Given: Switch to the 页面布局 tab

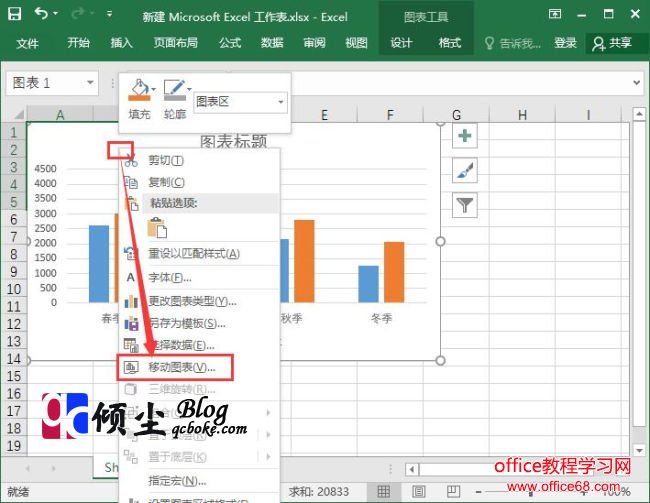Looking at the screenshot, I should tap(175, 43).
